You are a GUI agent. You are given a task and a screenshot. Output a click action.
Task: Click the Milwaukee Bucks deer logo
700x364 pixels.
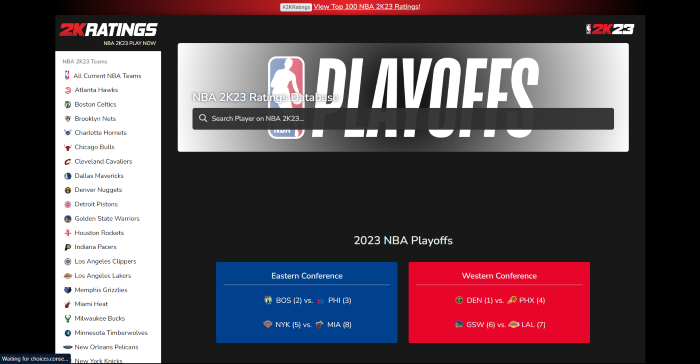tap(68, 319)
